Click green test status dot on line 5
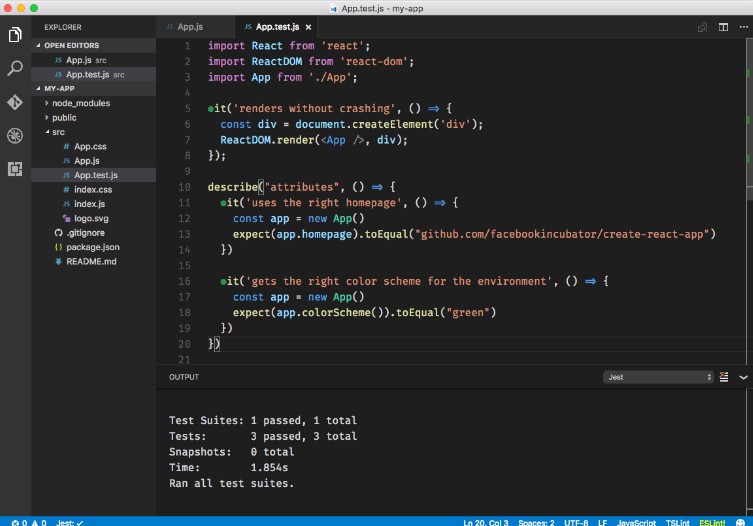753x526 pixels. (211, 108)
